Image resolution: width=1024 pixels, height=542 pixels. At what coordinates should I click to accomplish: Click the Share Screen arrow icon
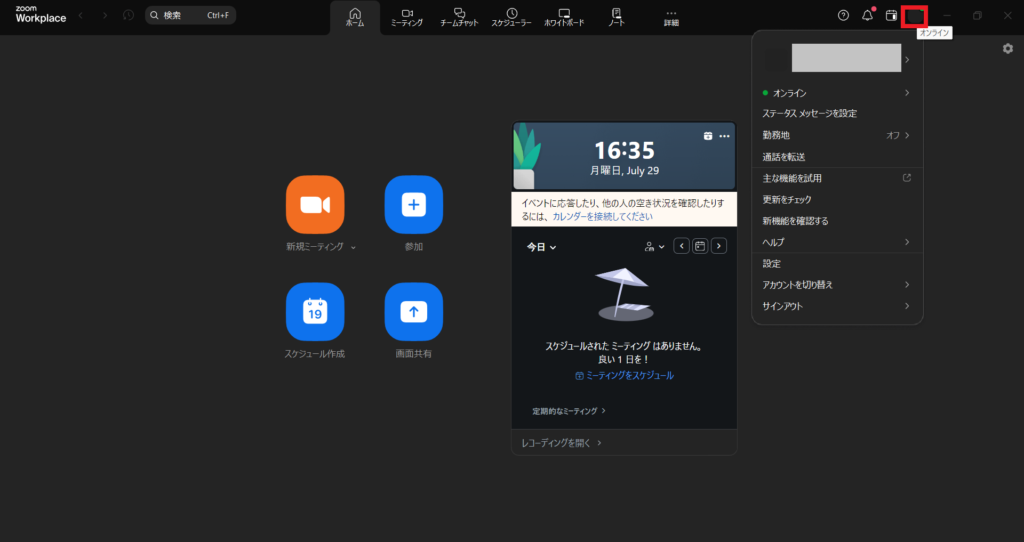[413, 312]
